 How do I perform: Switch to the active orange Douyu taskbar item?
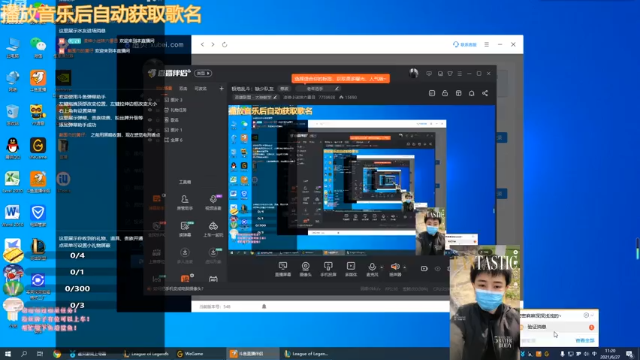tap(252, 354)
